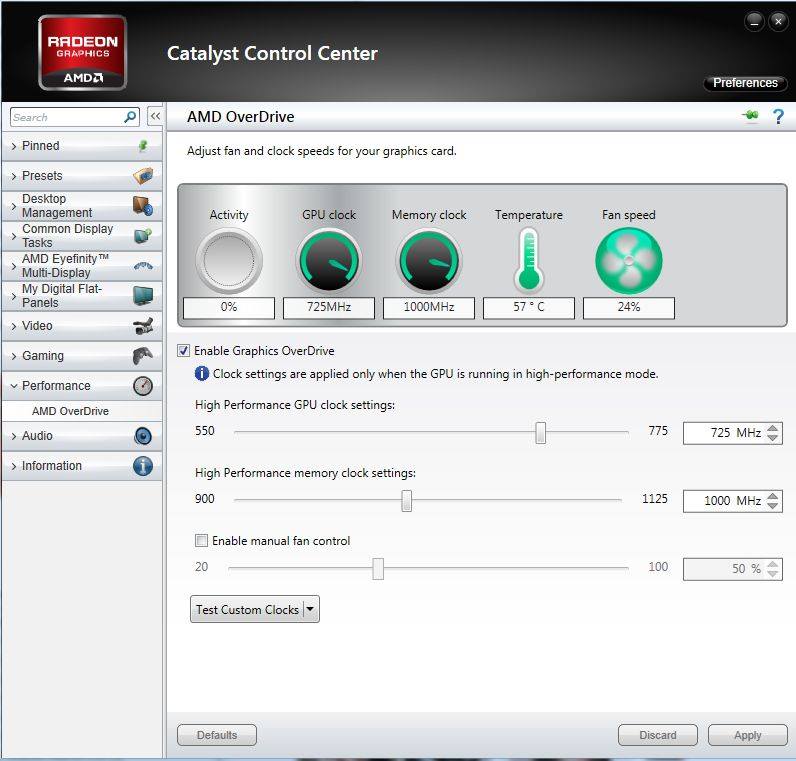Increase GPU clock with up spinner arrow

point(773,428)
